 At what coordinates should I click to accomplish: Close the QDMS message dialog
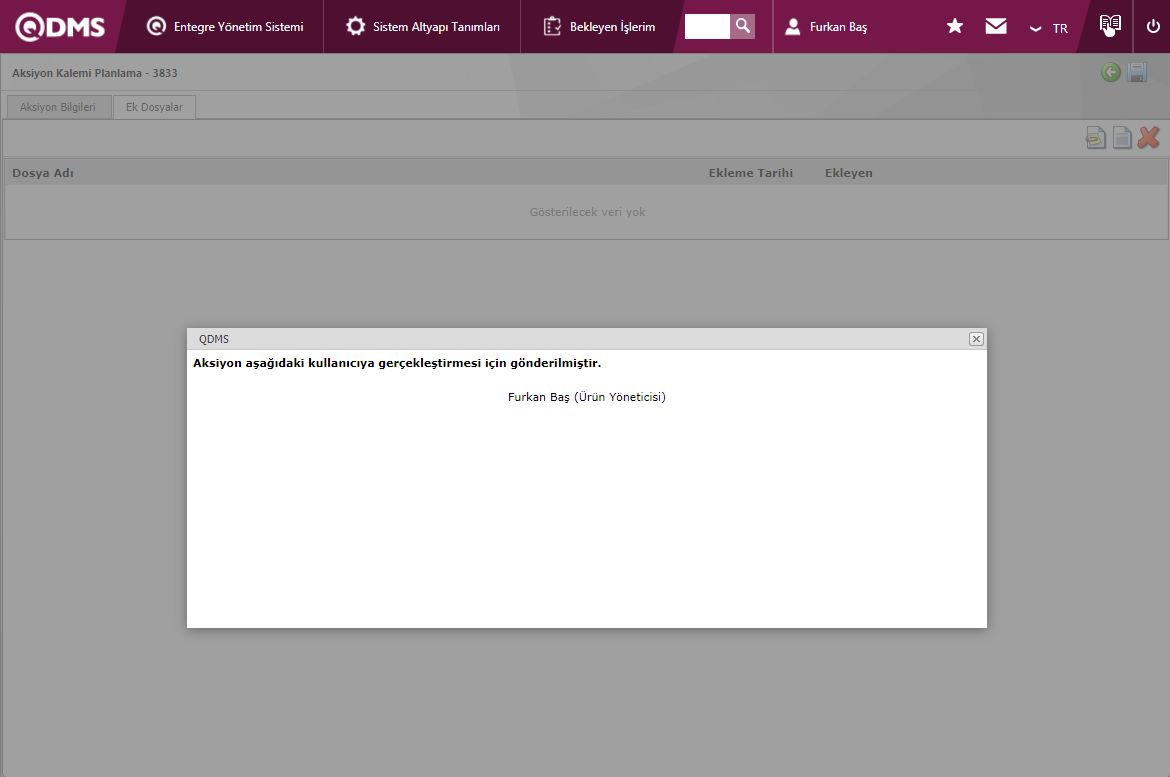tap(976, 339)
